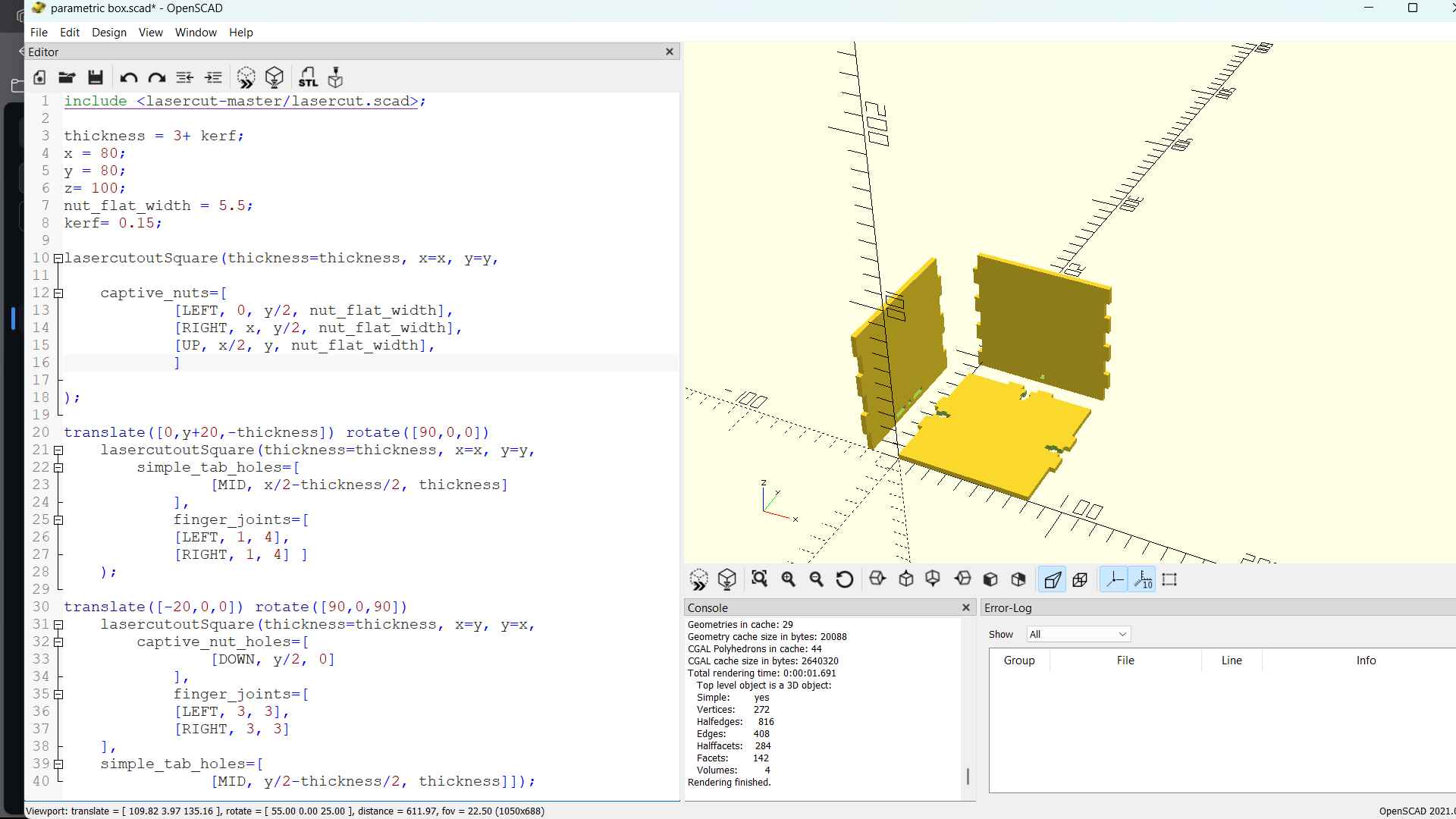Click the include lasercut.scad link on line 1

pyautogui.click(x=242, y=102)
